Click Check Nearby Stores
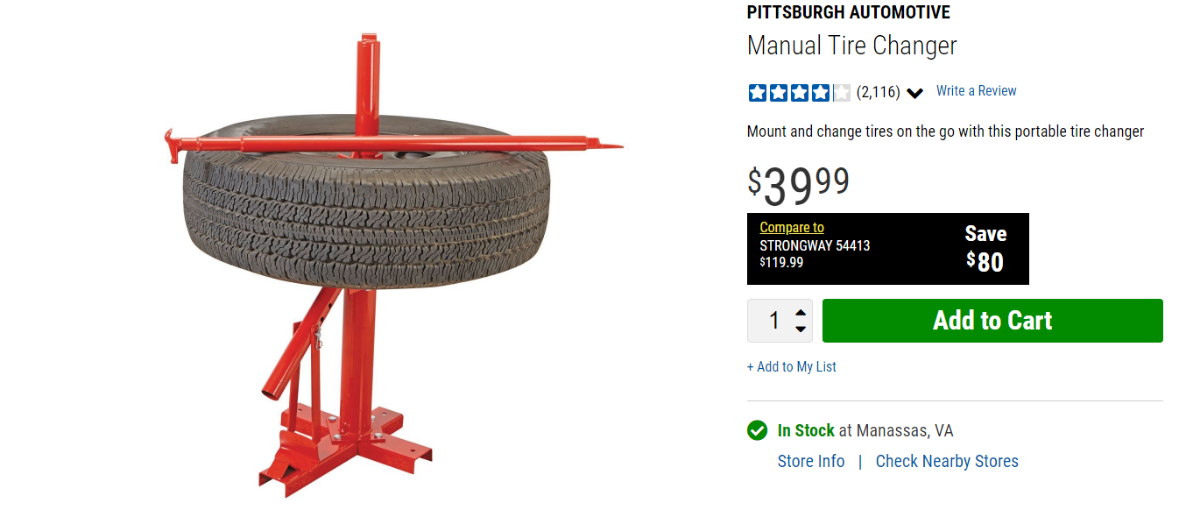The width and height of the screenshot is (1200, 531). [947, 461]
